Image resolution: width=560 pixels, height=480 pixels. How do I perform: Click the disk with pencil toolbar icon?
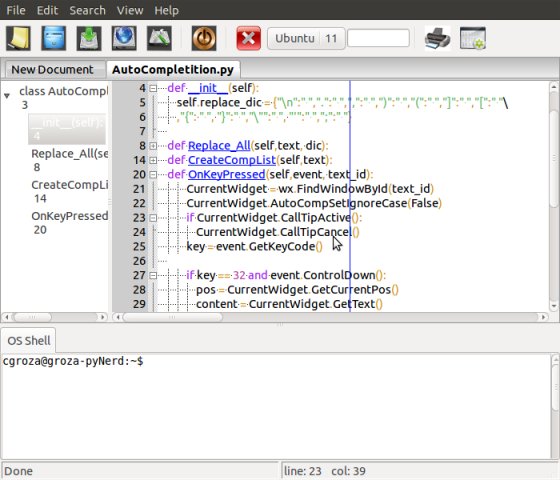coord(159,38)
